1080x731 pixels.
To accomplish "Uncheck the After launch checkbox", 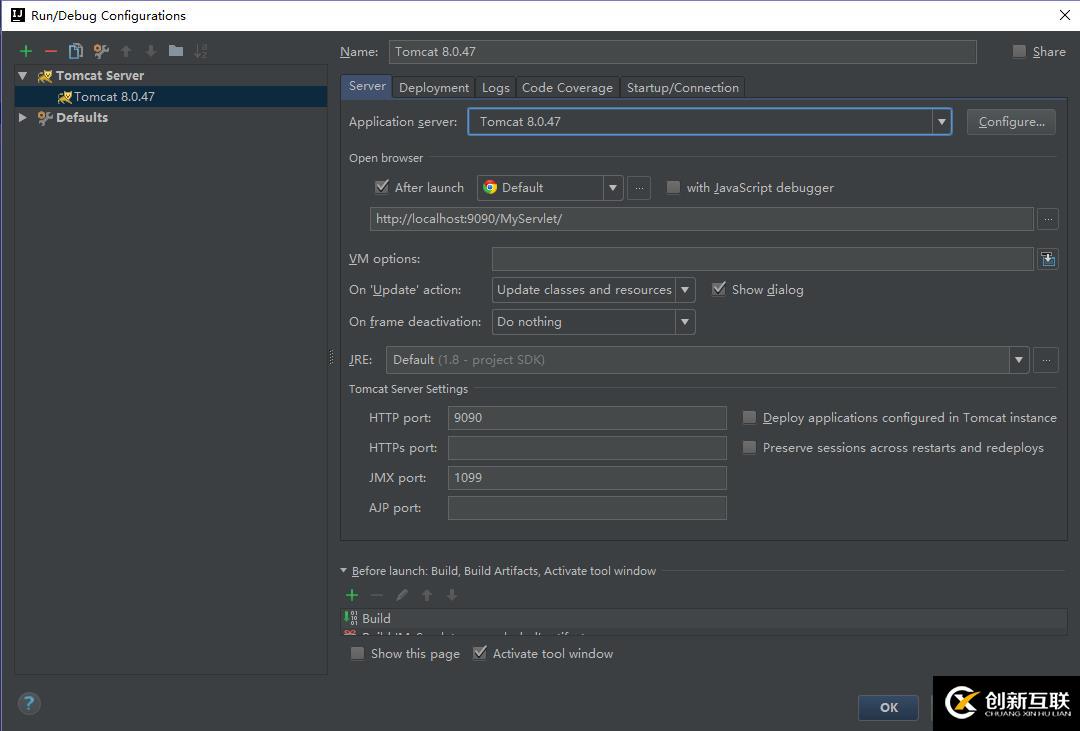I will click(x=382, y=187).
